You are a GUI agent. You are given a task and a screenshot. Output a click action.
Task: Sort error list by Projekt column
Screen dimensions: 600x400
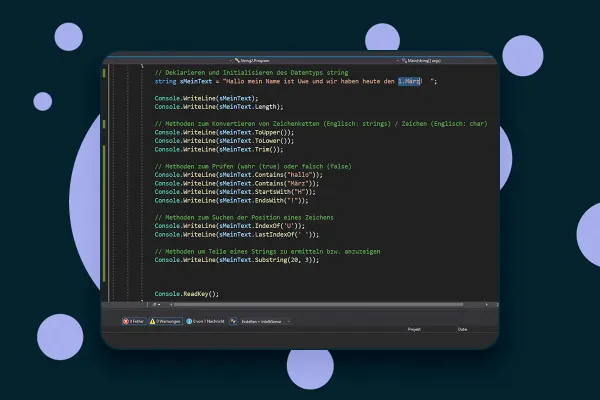click(x=414, y=329)
